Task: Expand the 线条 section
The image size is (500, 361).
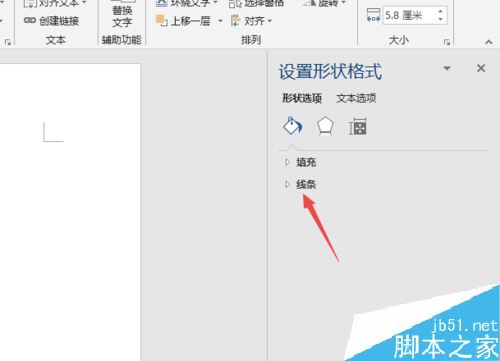Action: 300,184
